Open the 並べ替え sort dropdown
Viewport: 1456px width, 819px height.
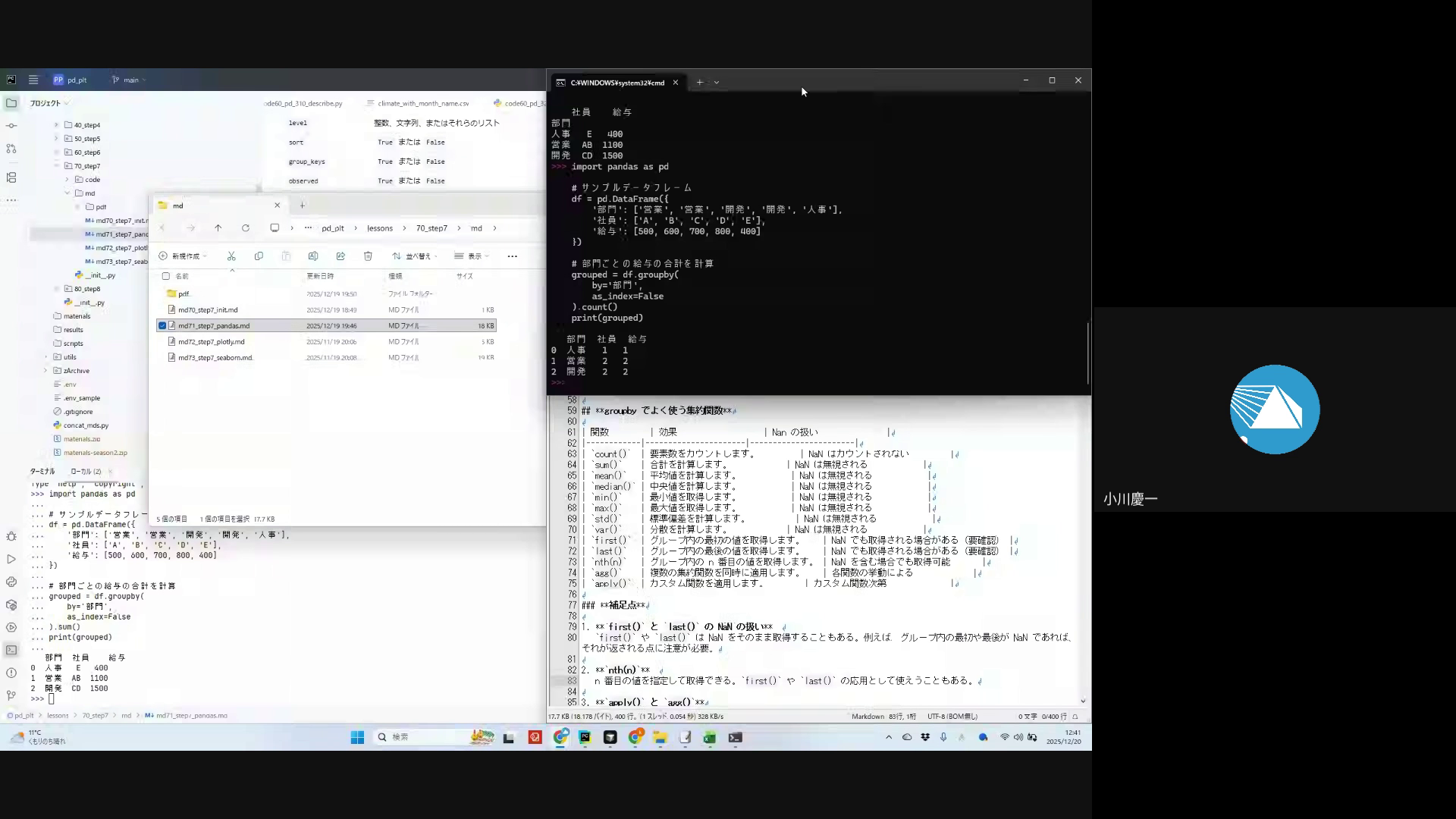[x=414, y=256]
